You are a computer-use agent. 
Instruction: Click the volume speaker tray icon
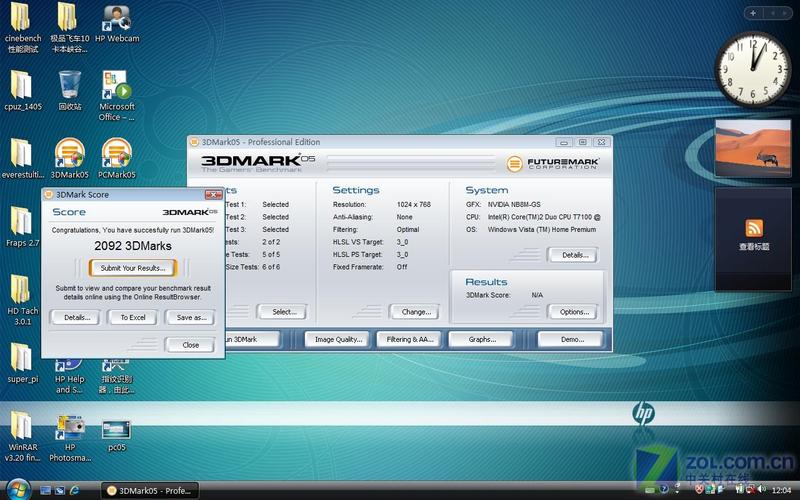coord(762,490)
